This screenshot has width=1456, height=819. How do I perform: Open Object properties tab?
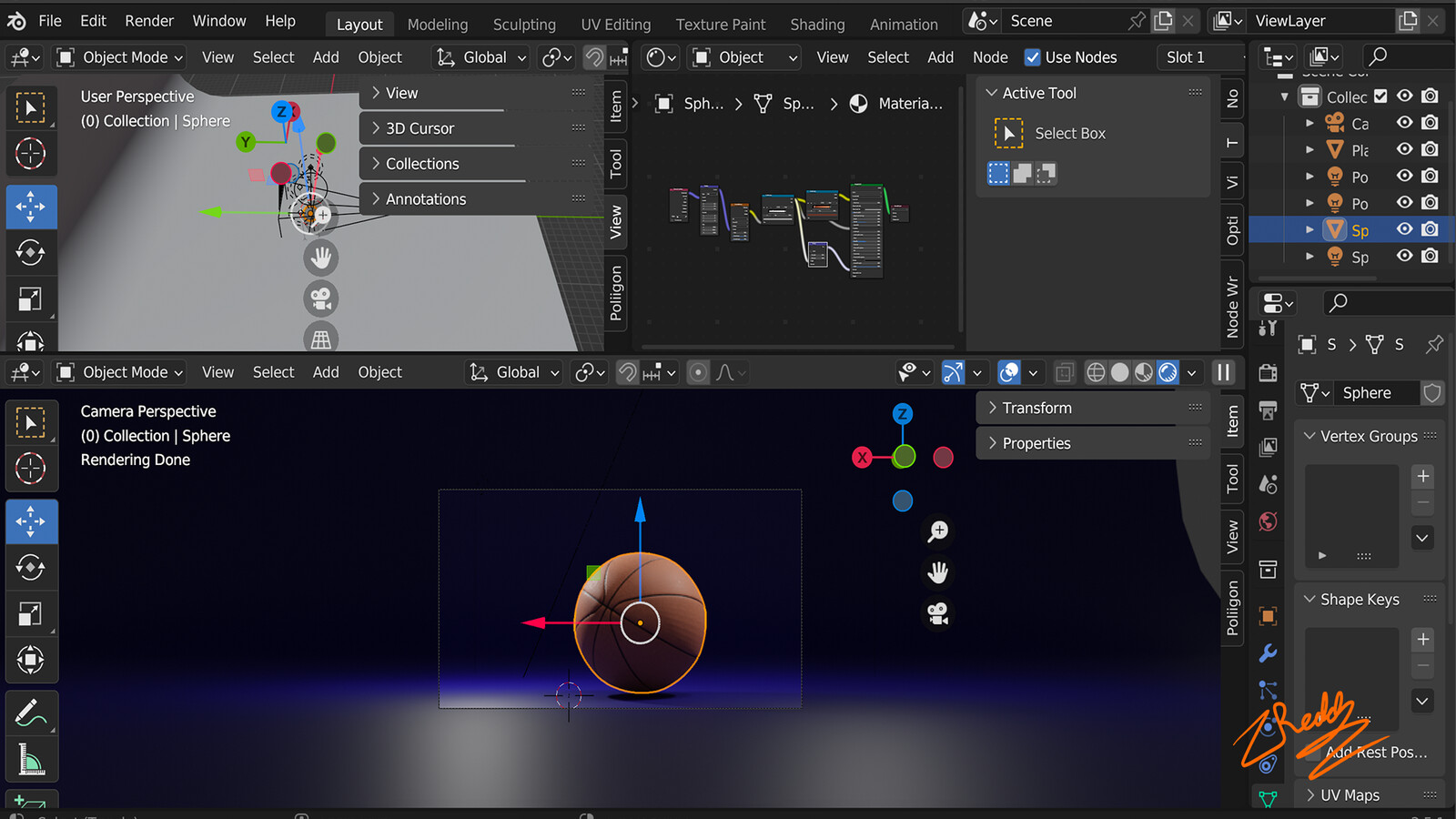pos(1268,617)
